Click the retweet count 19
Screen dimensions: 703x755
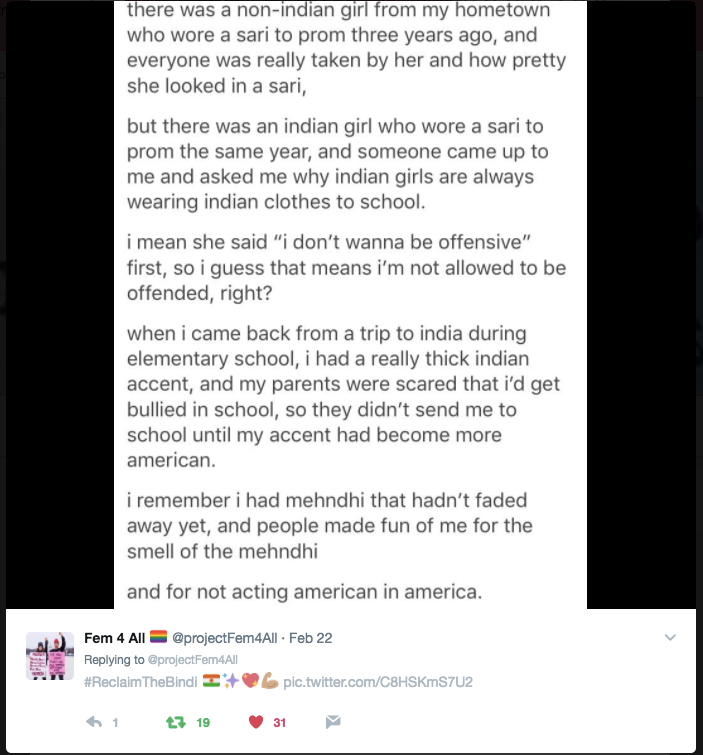click(x=203, y=722)
